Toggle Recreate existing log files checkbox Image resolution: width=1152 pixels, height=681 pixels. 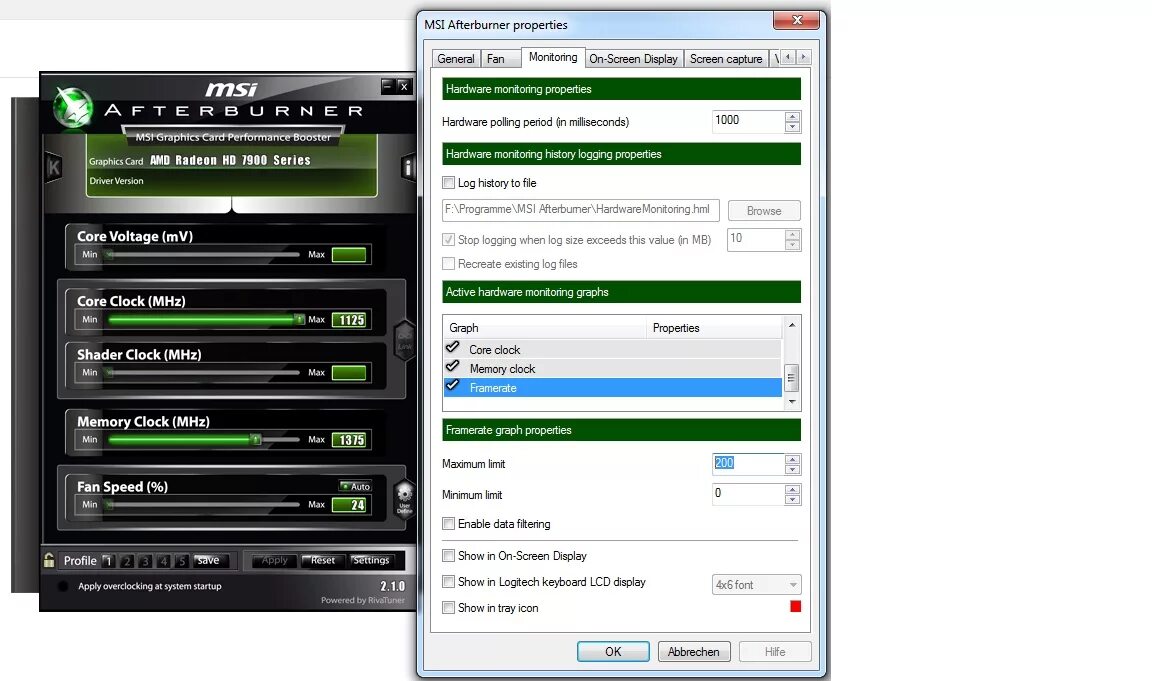(x=448, y=263)
